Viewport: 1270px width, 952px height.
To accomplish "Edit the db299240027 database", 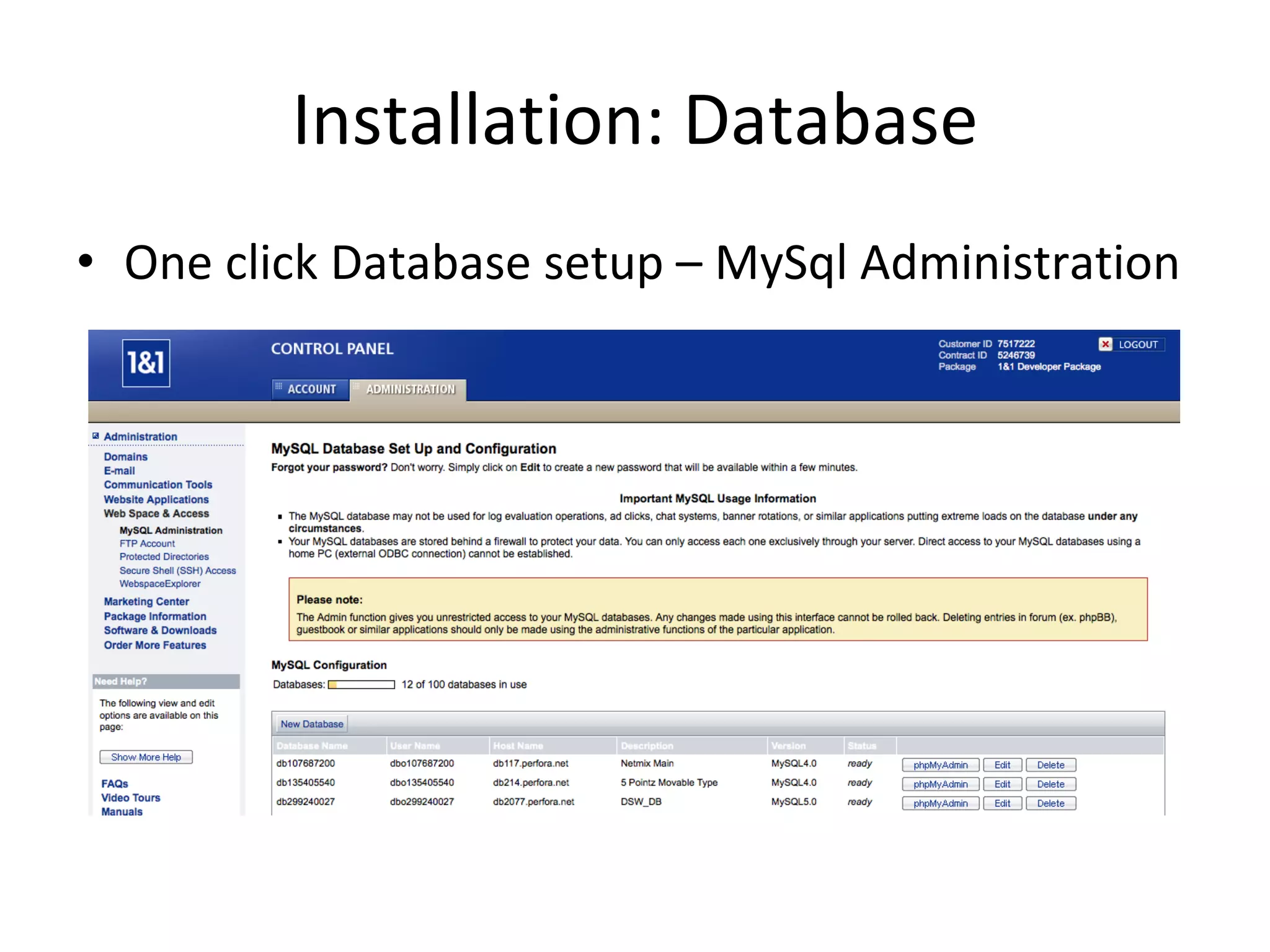I will (1002, 804).
